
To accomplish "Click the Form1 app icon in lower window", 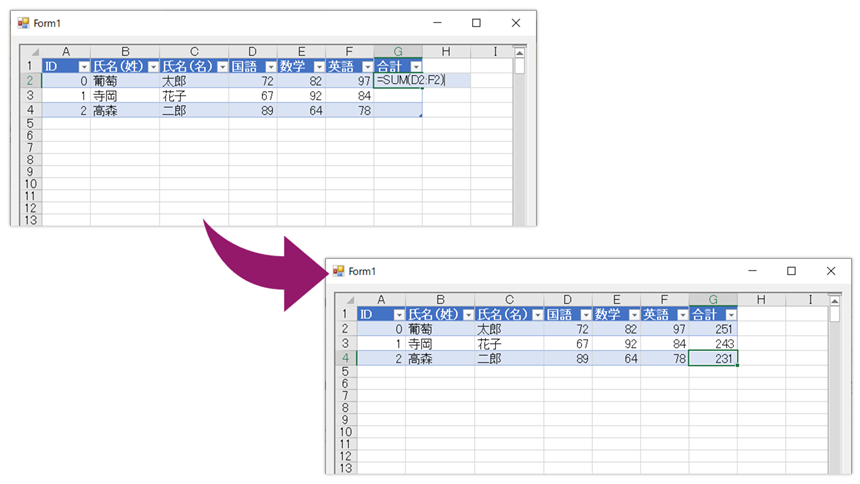I will click(338, 271).
